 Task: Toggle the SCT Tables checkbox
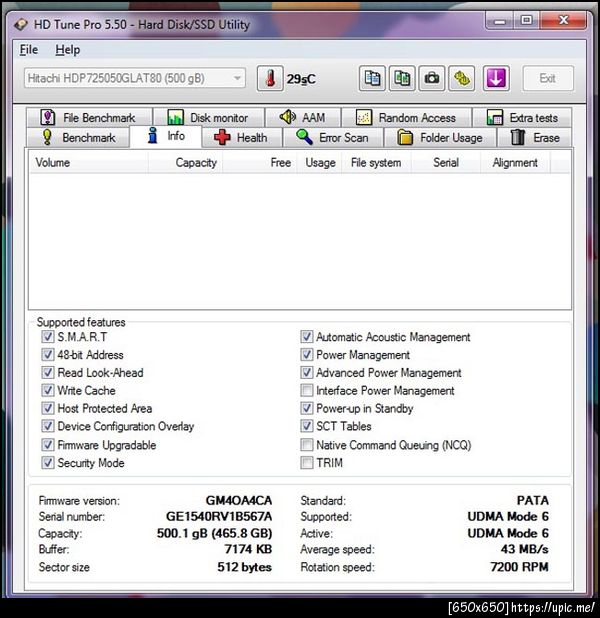click(x=307, y=426)
